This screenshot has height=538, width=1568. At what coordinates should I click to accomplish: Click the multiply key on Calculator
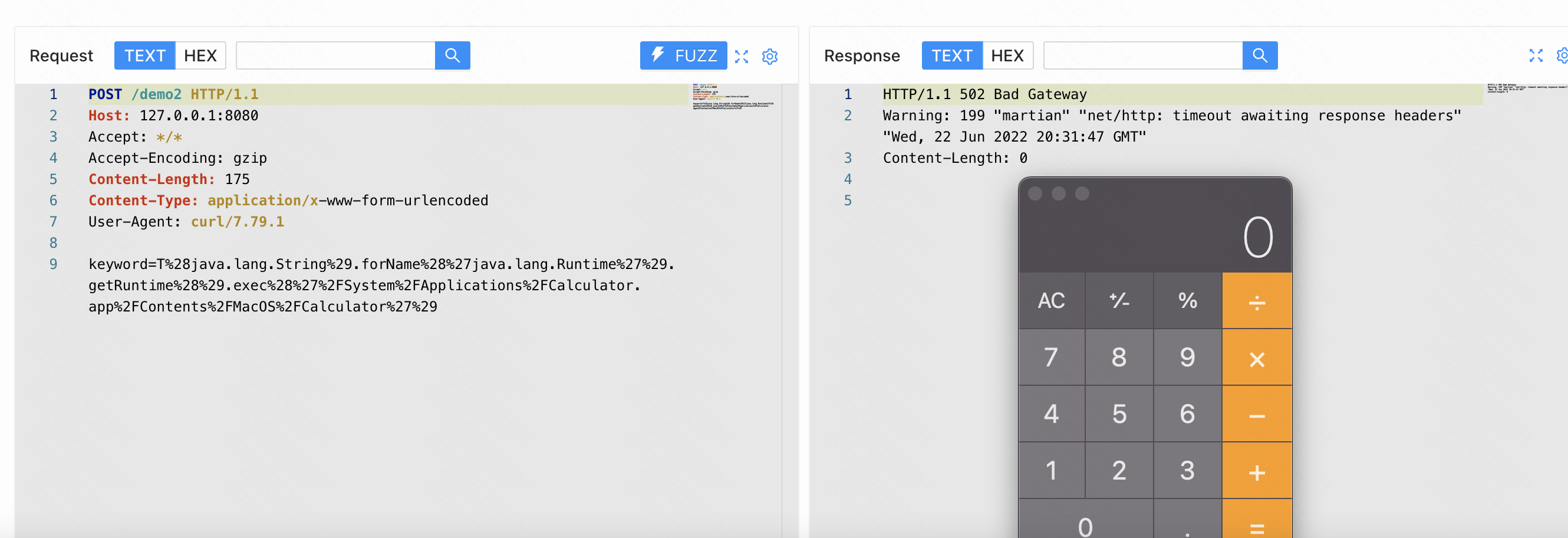pos(1257,357)
